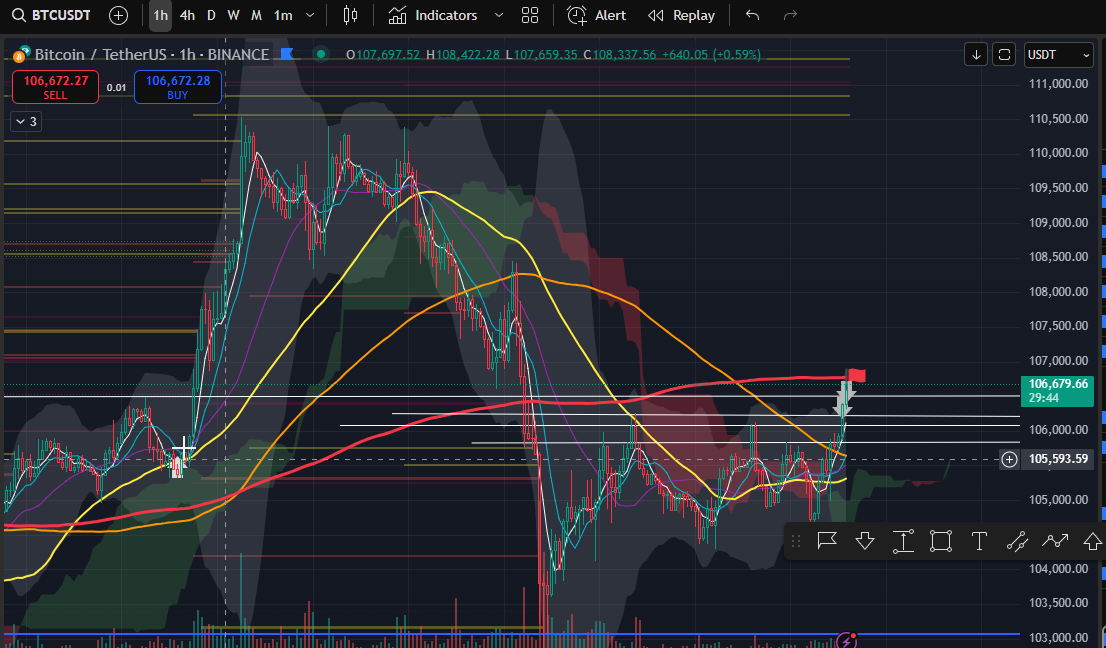Redo the last chart action
Screen dimensions: 1106x648
point(790,16)
